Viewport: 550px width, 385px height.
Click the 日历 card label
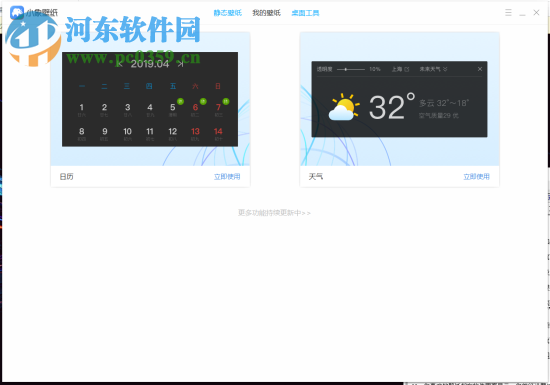pyautogui.click(x=66, y=176)
